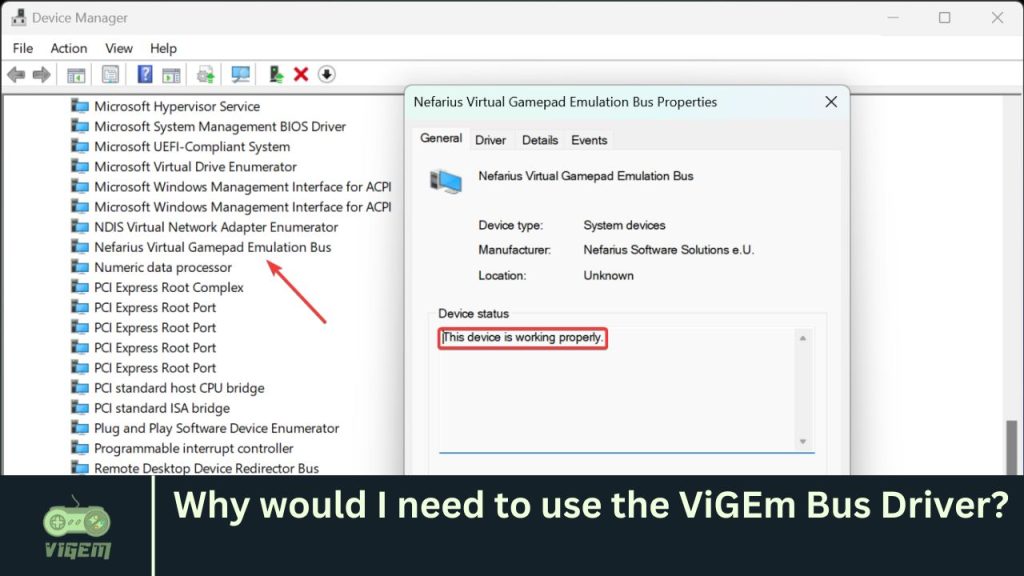Switch to the Driver tab
The width and height of the screenshot is (1024, 576).
tap(490, 140)
